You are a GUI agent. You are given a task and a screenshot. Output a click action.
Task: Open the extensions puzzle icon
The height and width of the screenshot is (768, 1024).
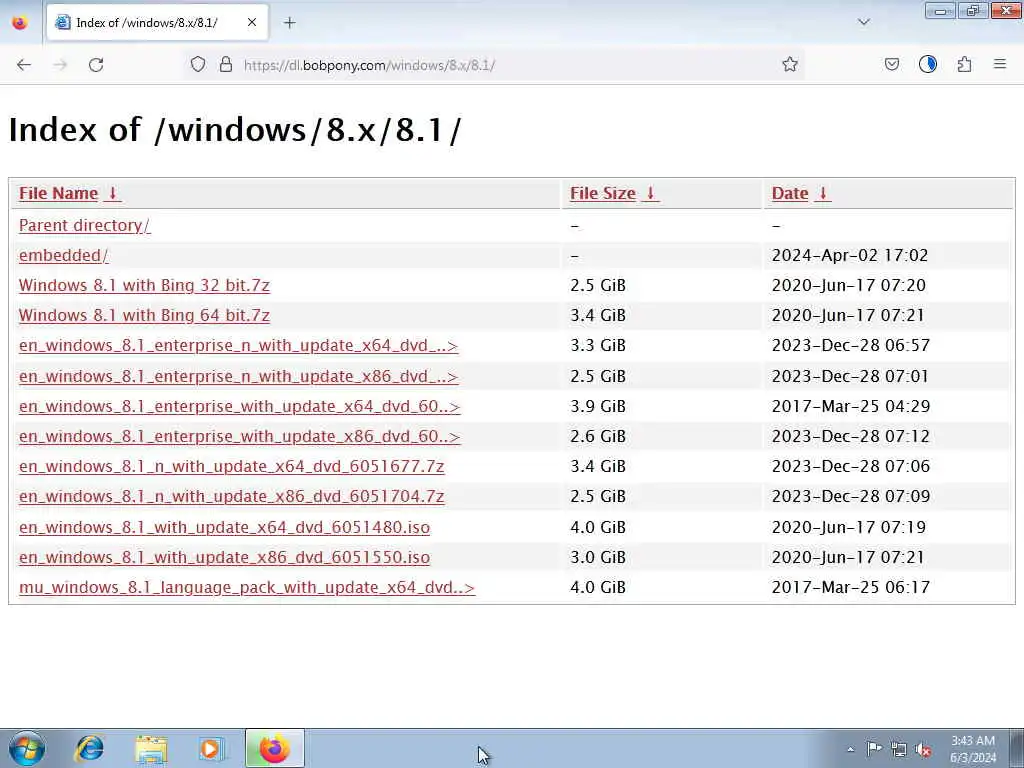964,64
